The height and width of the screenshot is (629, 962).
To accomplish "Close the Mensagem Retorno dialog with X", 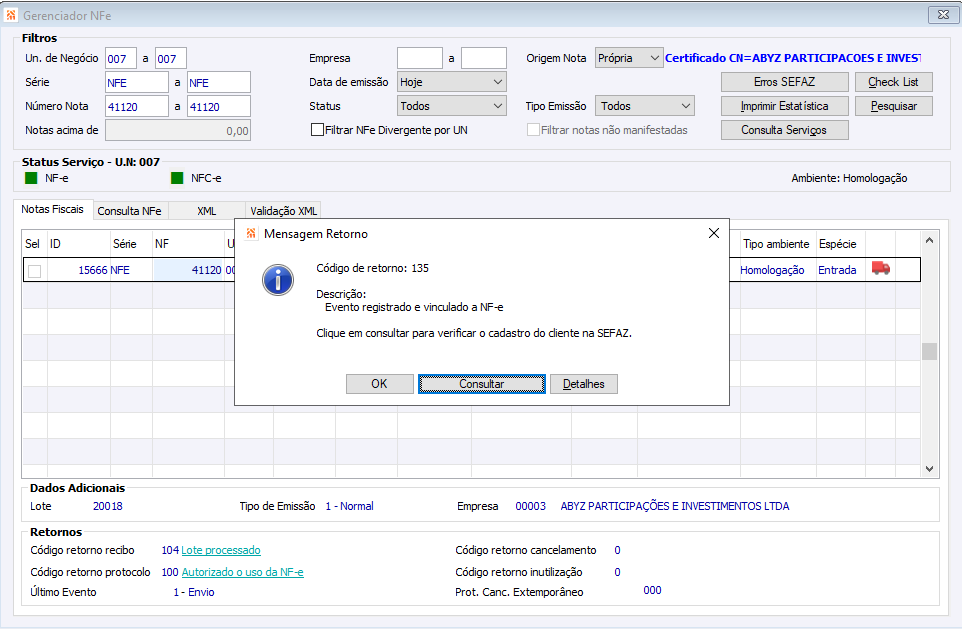I will [x=714, y=233].
